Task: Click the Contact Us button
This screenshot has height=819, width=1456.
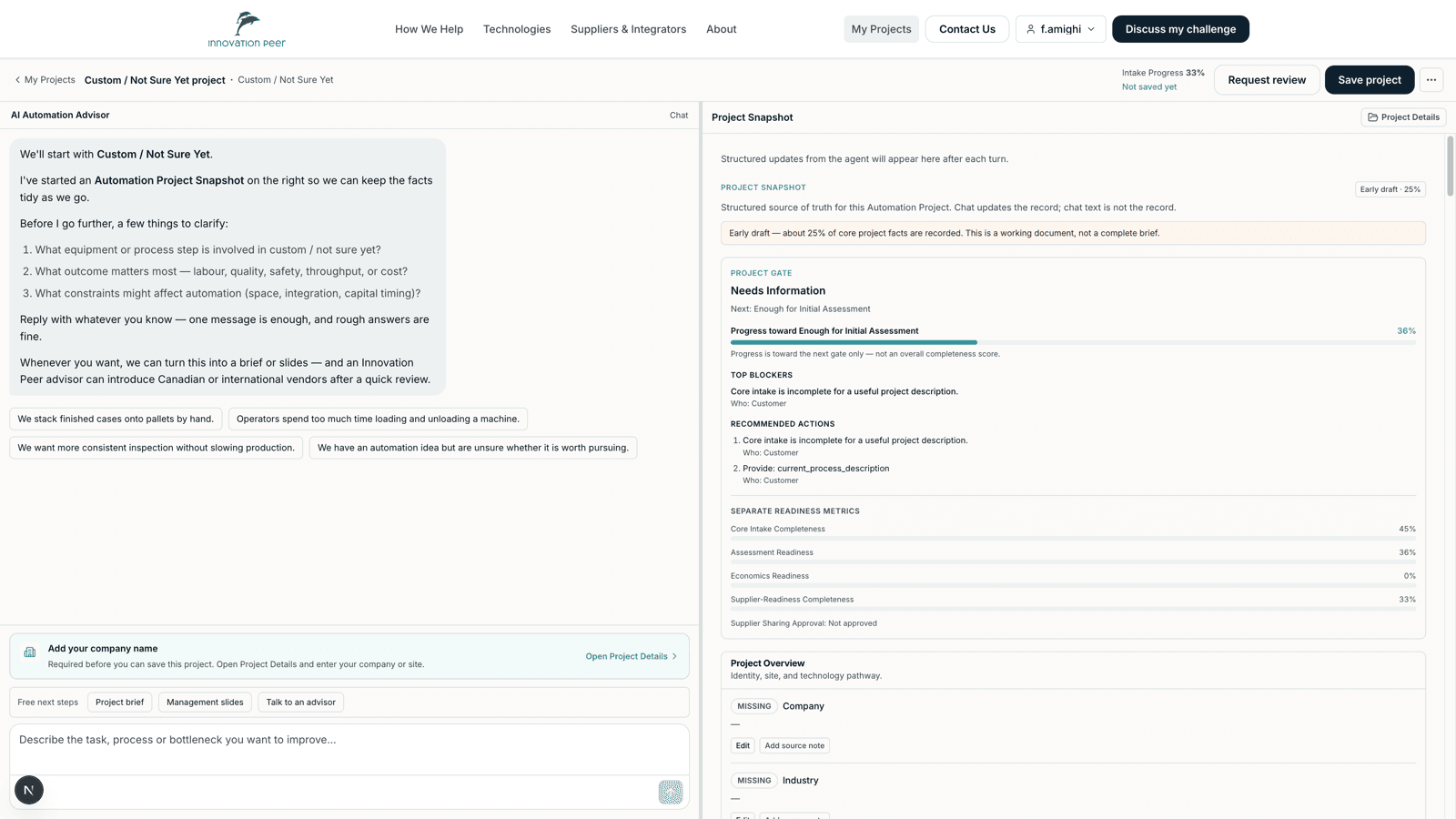Action: pyautogui.click(x=966, y=29)
